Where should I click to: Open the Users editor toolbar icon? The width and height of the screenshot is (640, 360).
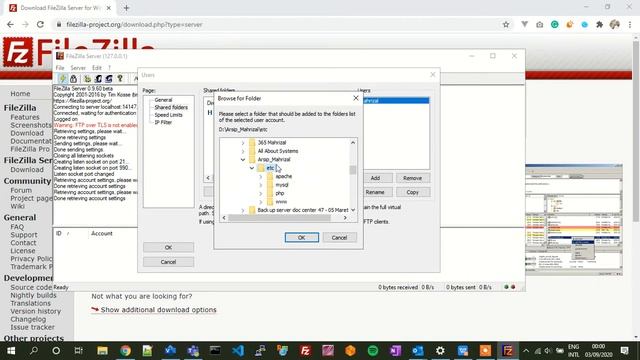(x=98, y=78)
